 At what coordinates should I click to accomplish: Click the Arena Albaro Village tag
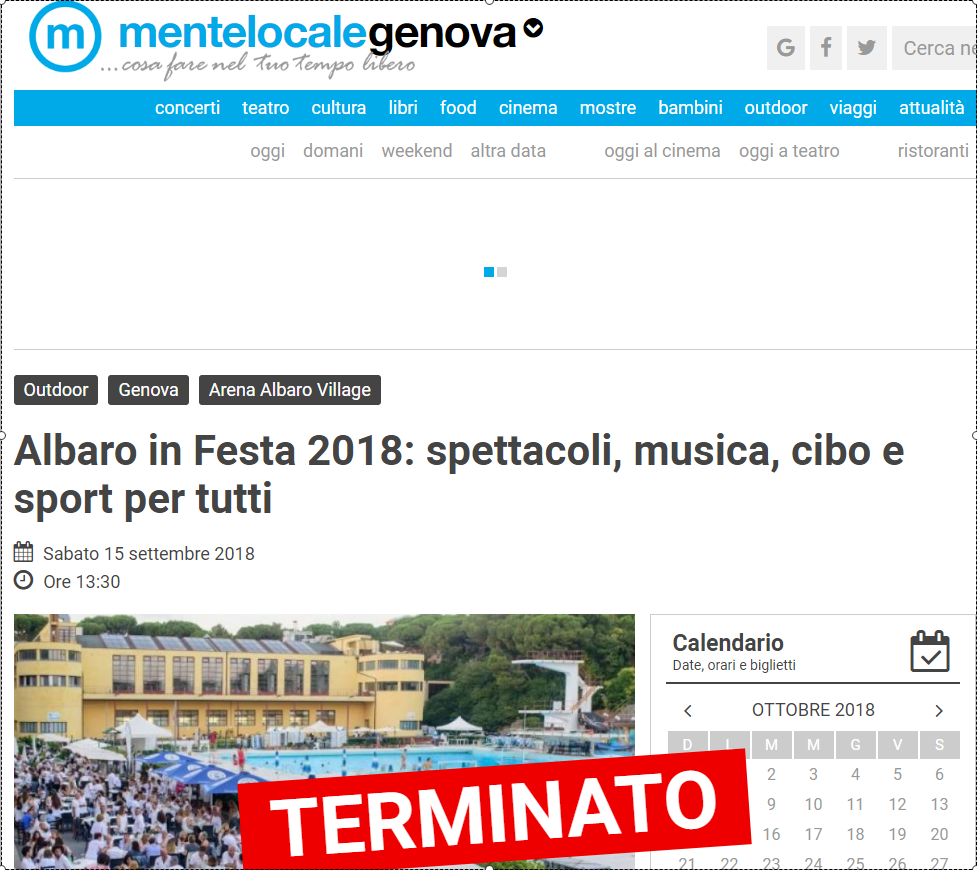[290, 390]
